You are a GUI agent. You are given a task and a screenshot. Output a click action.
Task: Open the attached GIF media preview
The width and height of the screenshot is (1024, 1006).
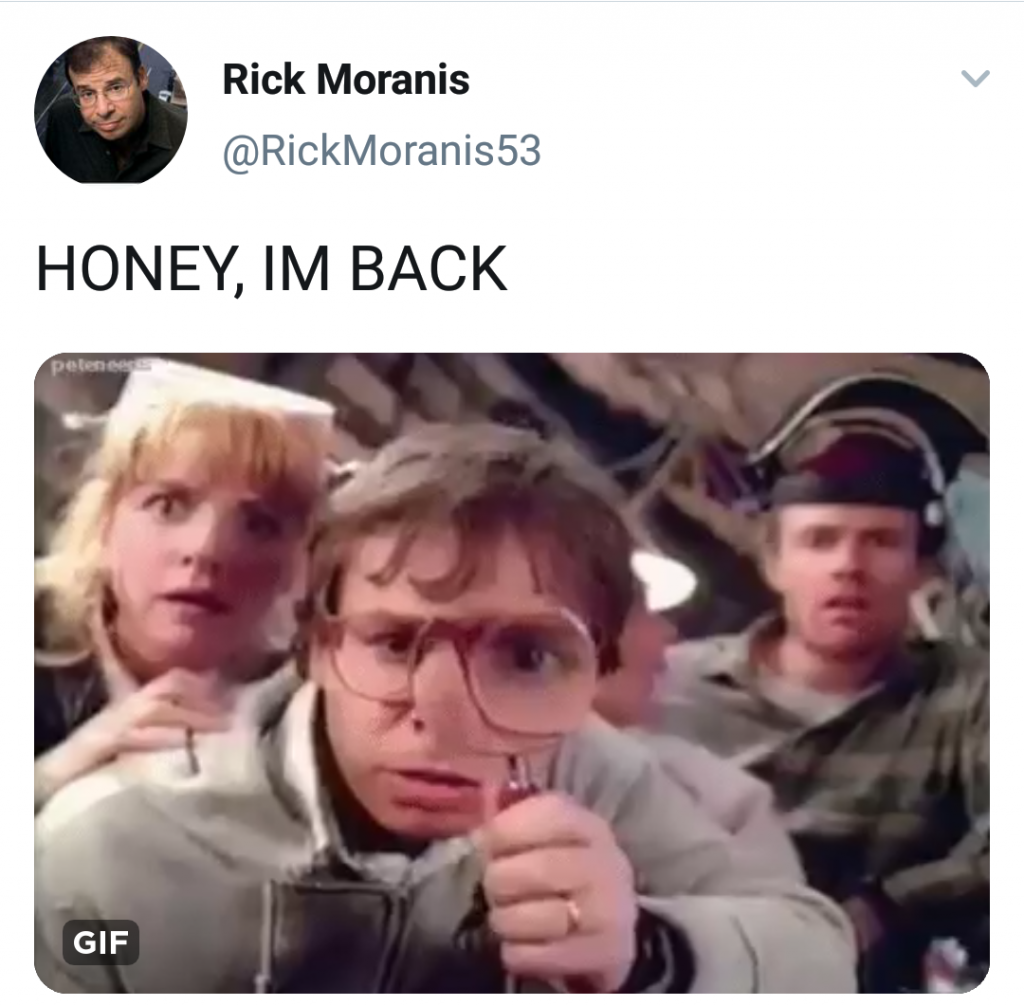pos(512,673)
